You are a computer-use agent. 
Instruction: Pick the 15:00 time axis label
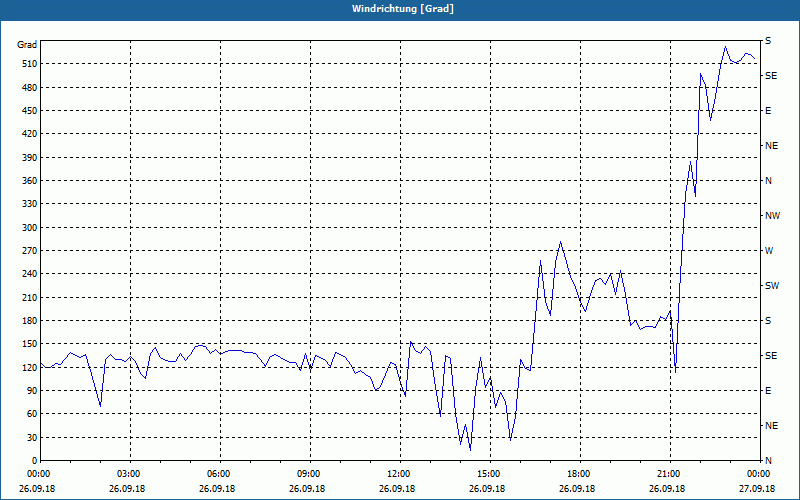(490, 474)
